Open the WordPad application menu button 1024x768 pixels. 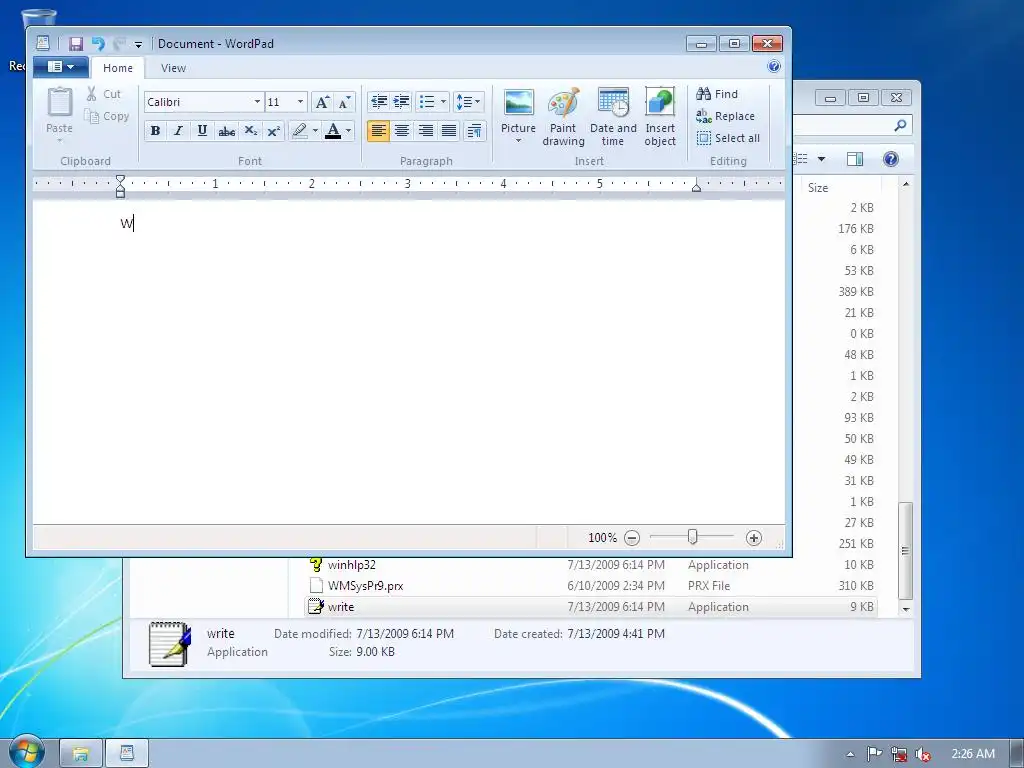(x=61, y=67)
